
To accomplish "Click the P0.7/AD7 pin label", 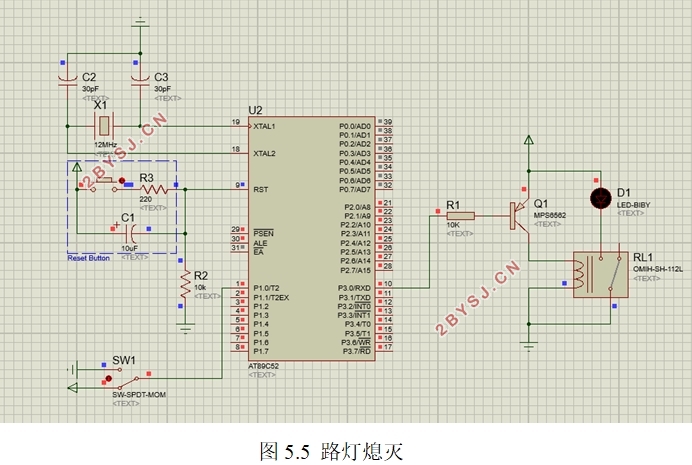I will point(355,189).
